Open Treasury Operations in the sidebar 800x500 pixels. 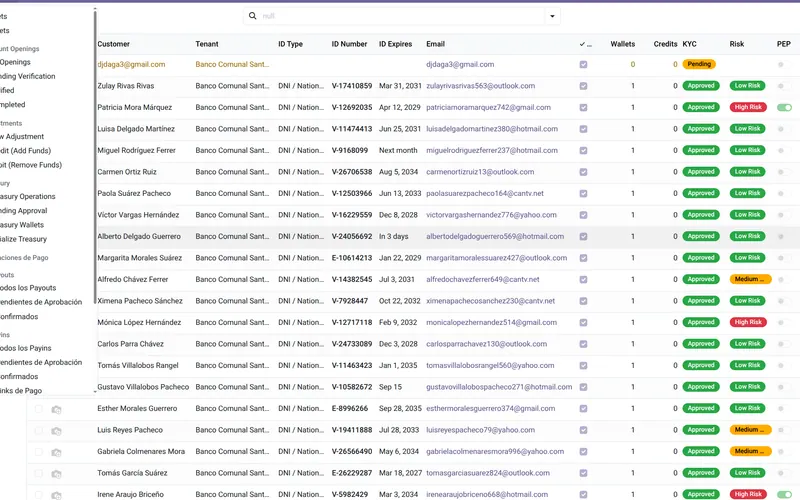[28, 196]
